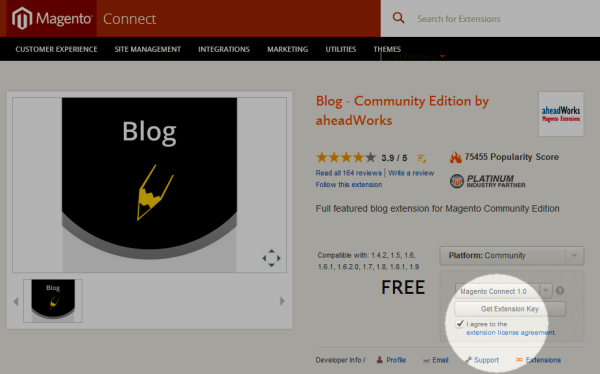
Task: Open the Integrations menu
Action: 224,49
